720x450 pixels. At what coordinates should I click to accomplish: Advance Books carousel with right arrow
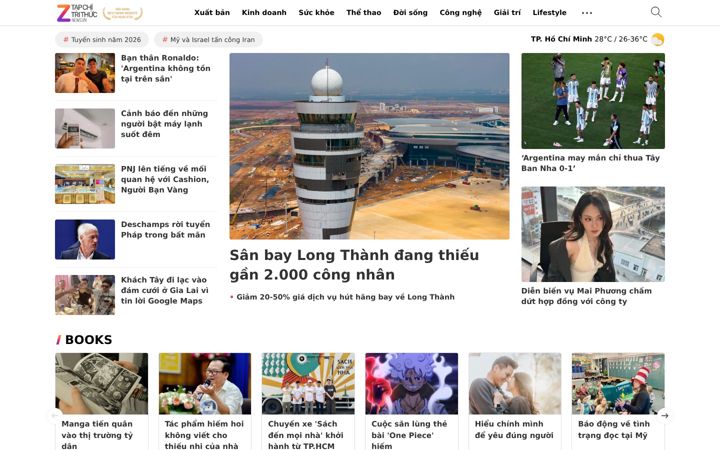[x=664, y=416]
